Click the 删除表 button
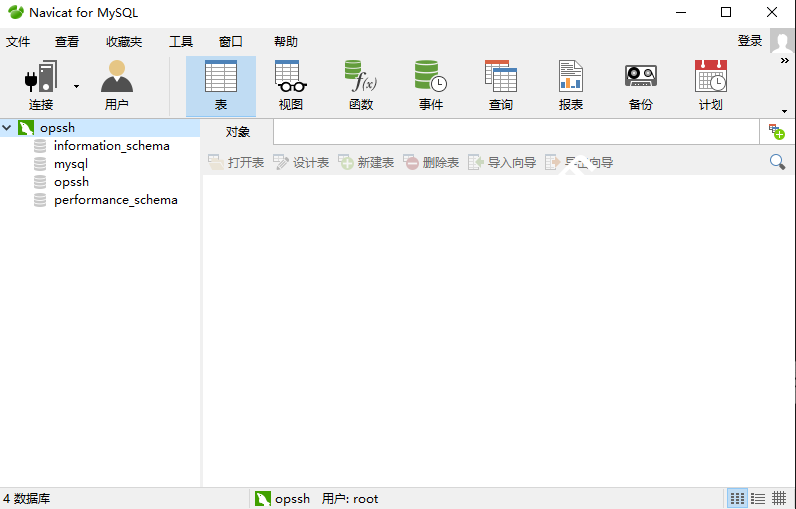The image size is (796, 509). tap(431, 162)
